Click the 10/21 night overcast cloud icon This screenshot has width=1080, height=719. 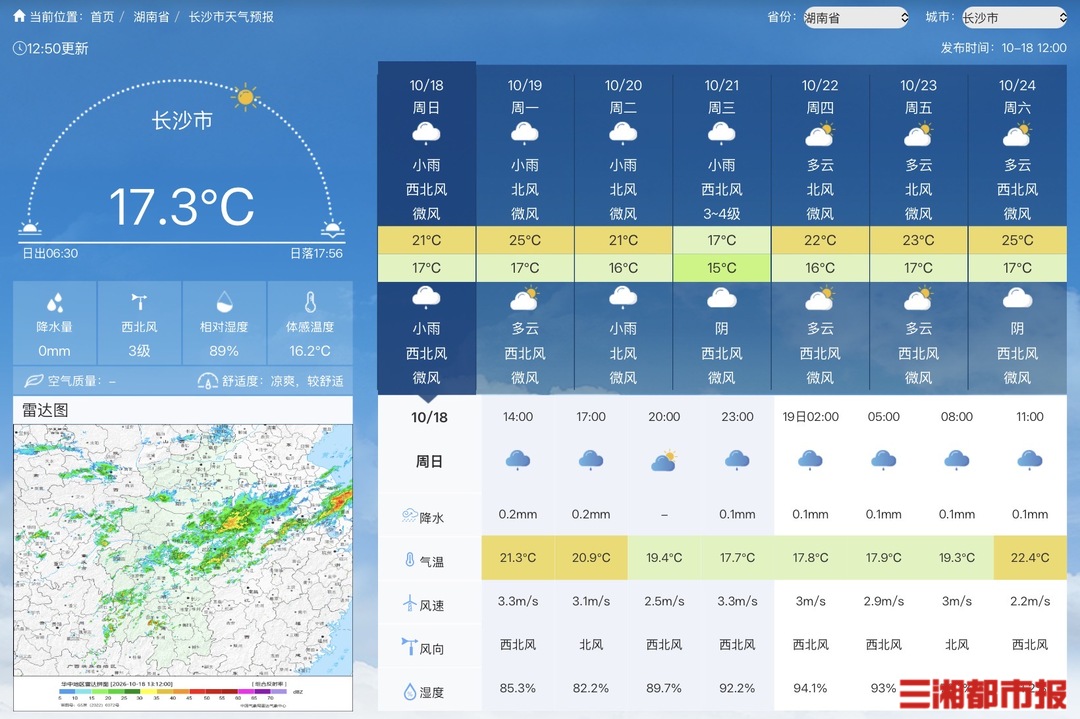[x=722, y=298]
